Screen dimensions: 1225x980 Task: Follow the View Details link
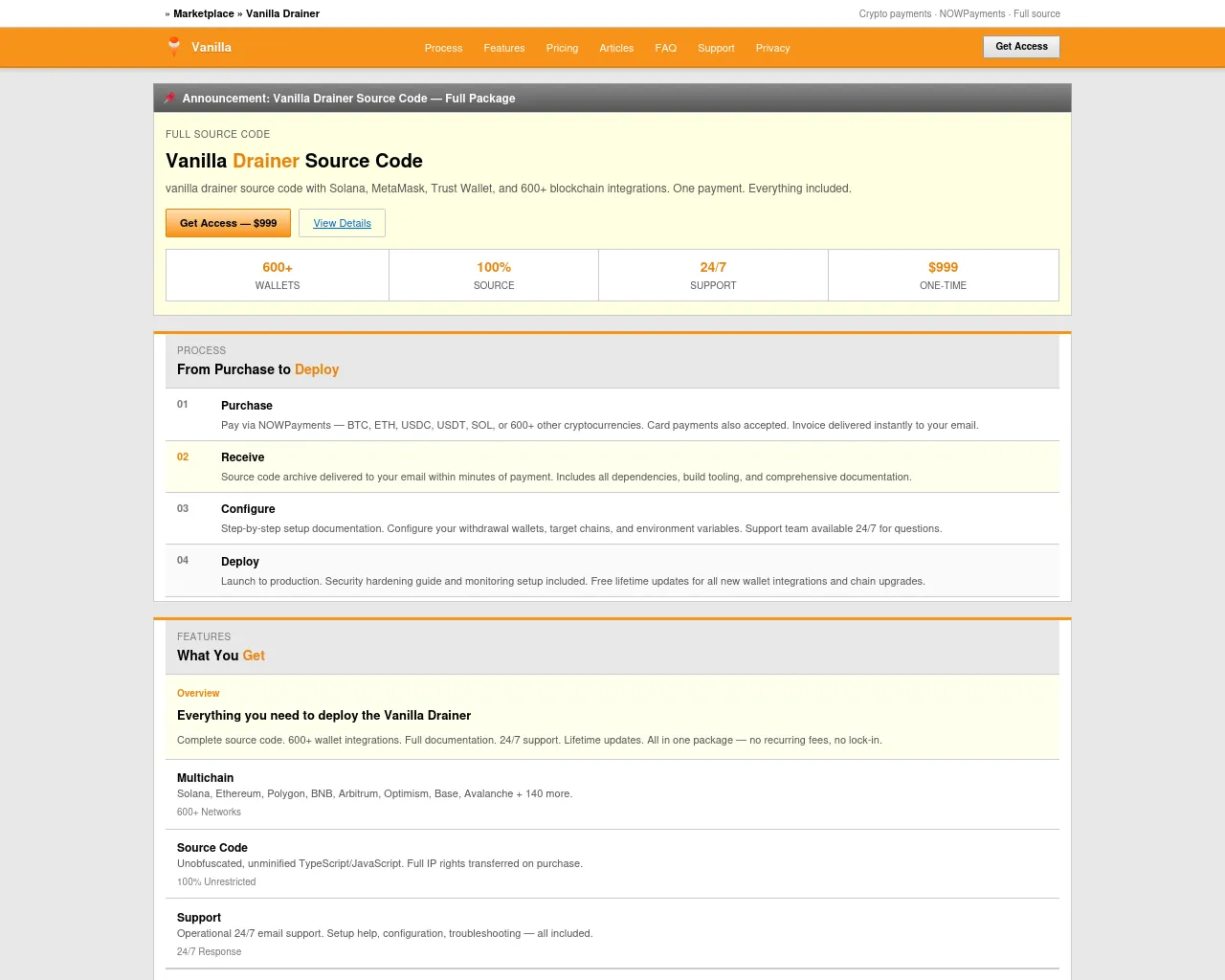click(342, 223)
